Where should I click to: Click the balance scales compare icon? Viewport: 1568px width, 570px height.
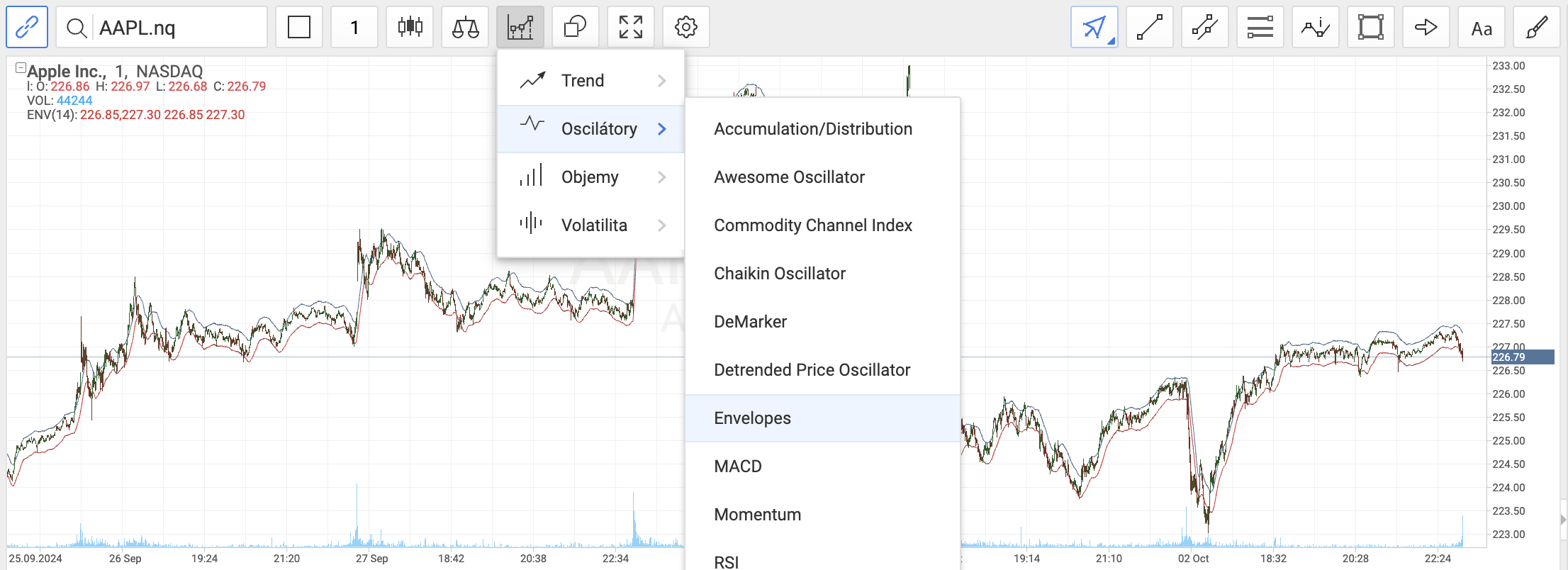pos(465,28)
